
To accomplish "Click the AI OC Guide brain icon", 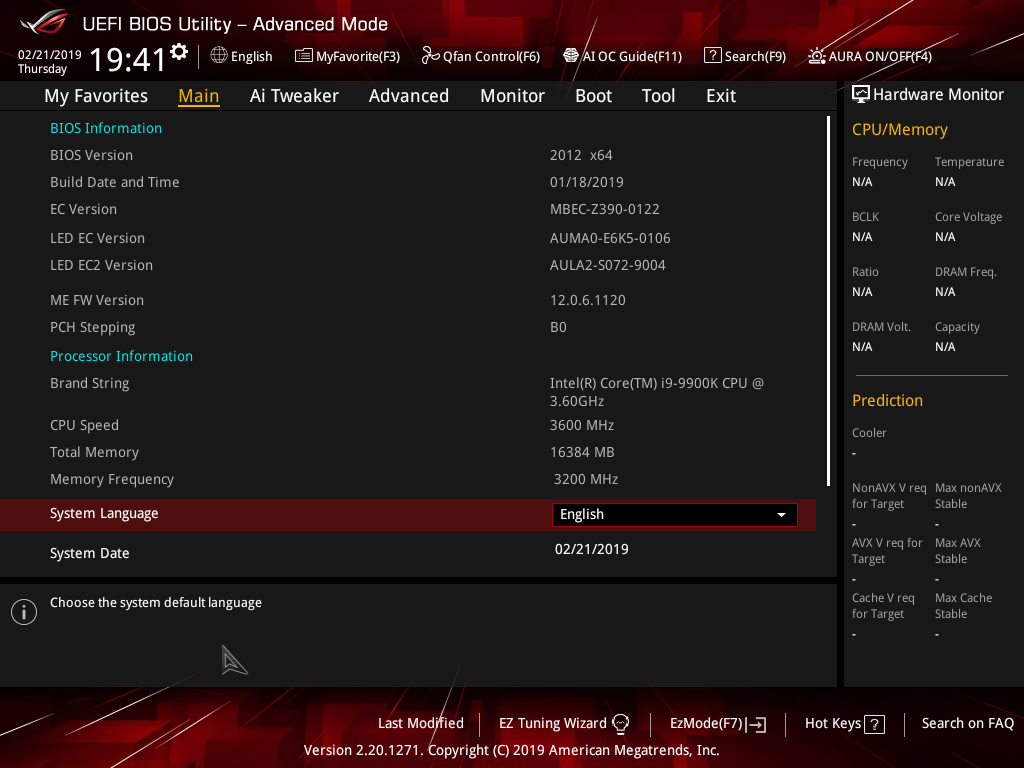I will [x=571, y=56].
